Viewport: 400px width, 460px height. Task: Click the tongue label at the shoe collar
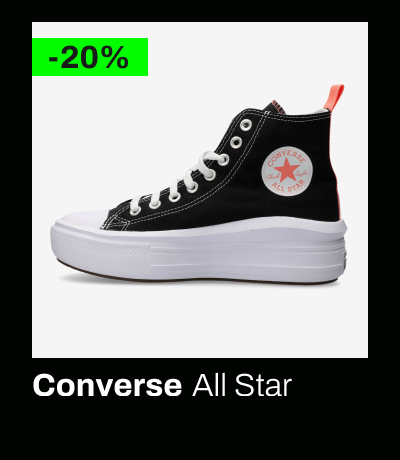click(276, 106)
